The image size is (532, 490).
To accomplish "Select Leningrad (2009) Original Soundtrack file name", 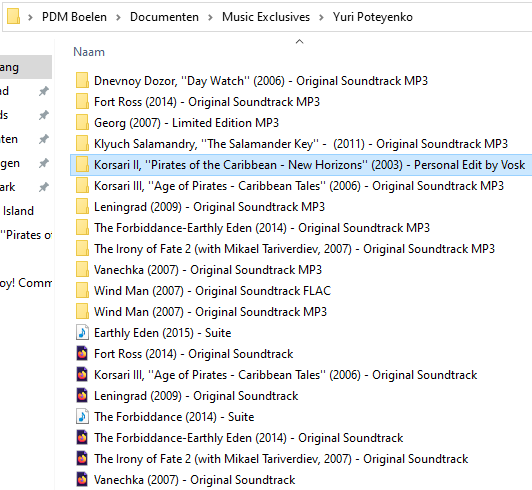I will point(196,396).
